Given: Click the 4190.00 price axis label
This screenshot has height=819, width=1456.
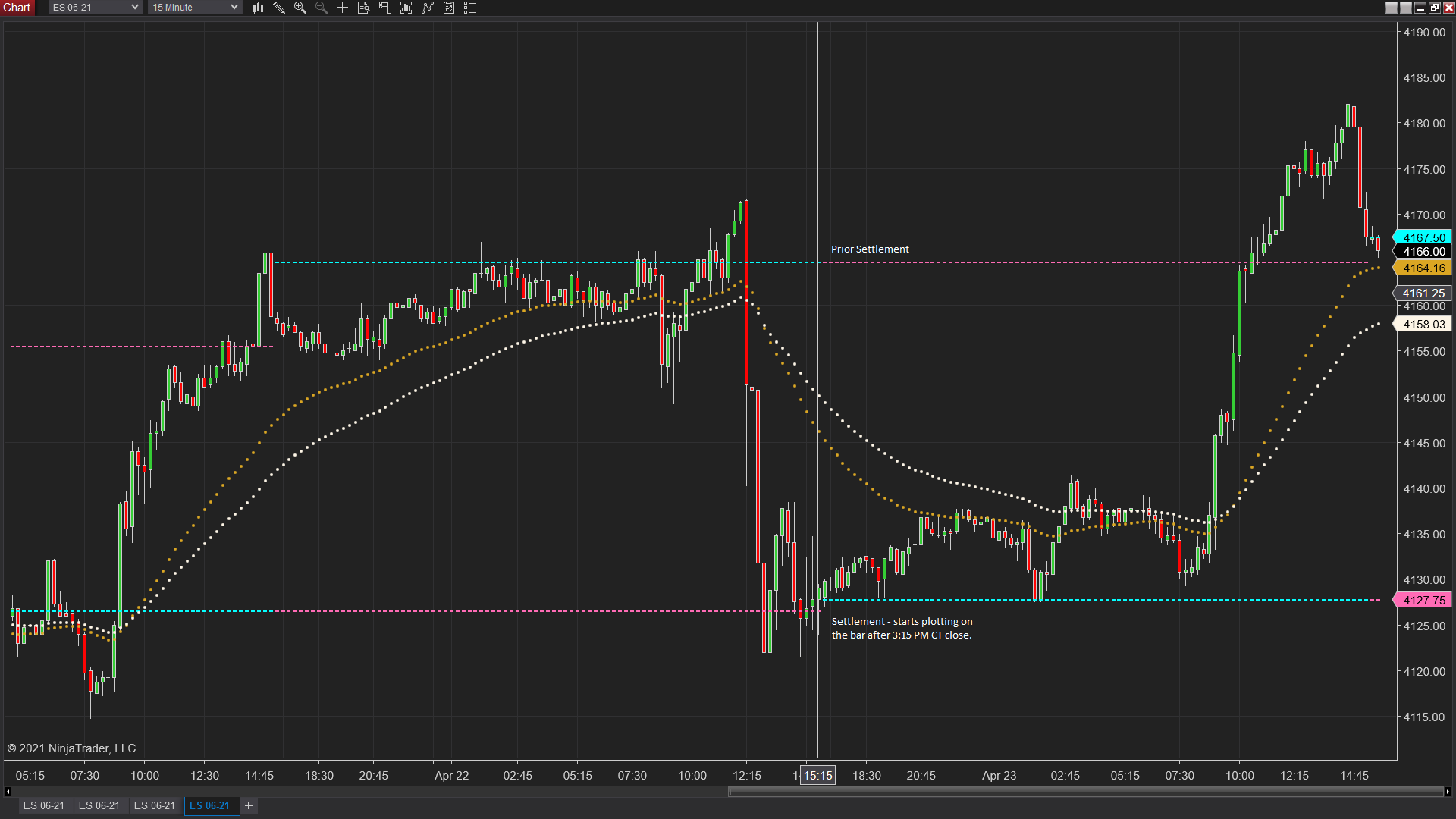Looking at the screenshot, I should tap(1424, 33).
